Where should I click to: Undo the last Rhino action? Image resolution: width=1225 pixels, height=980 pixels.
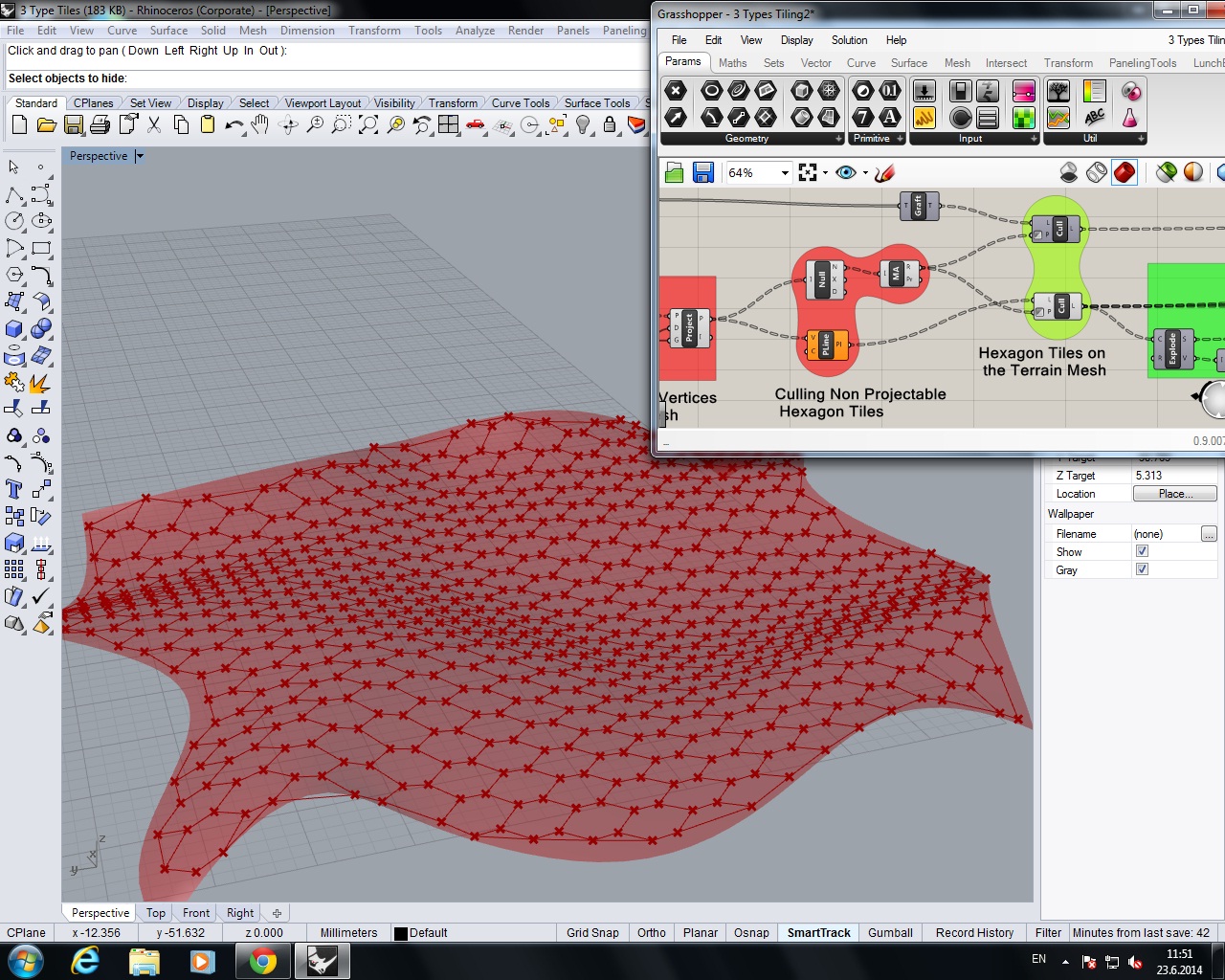coord(234,124)
